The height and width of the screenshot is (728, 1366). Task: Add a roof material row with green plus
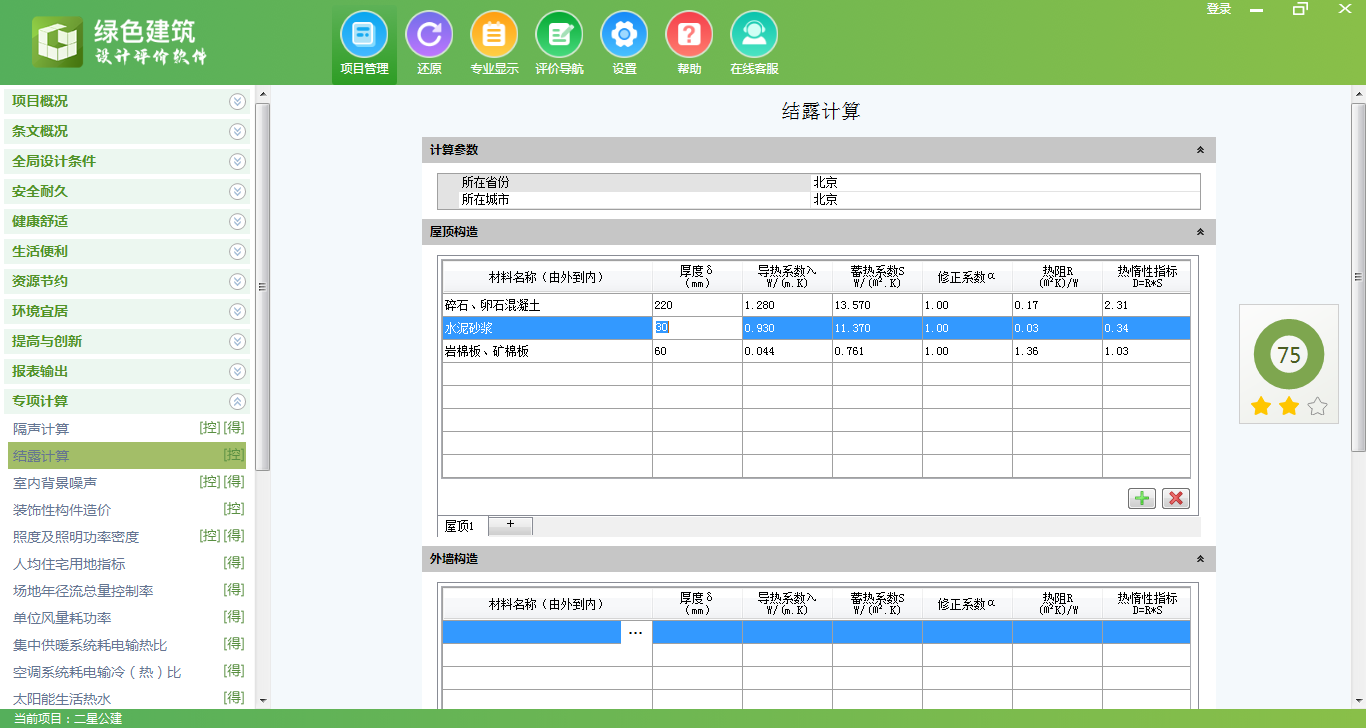[x=1141, y=498]
